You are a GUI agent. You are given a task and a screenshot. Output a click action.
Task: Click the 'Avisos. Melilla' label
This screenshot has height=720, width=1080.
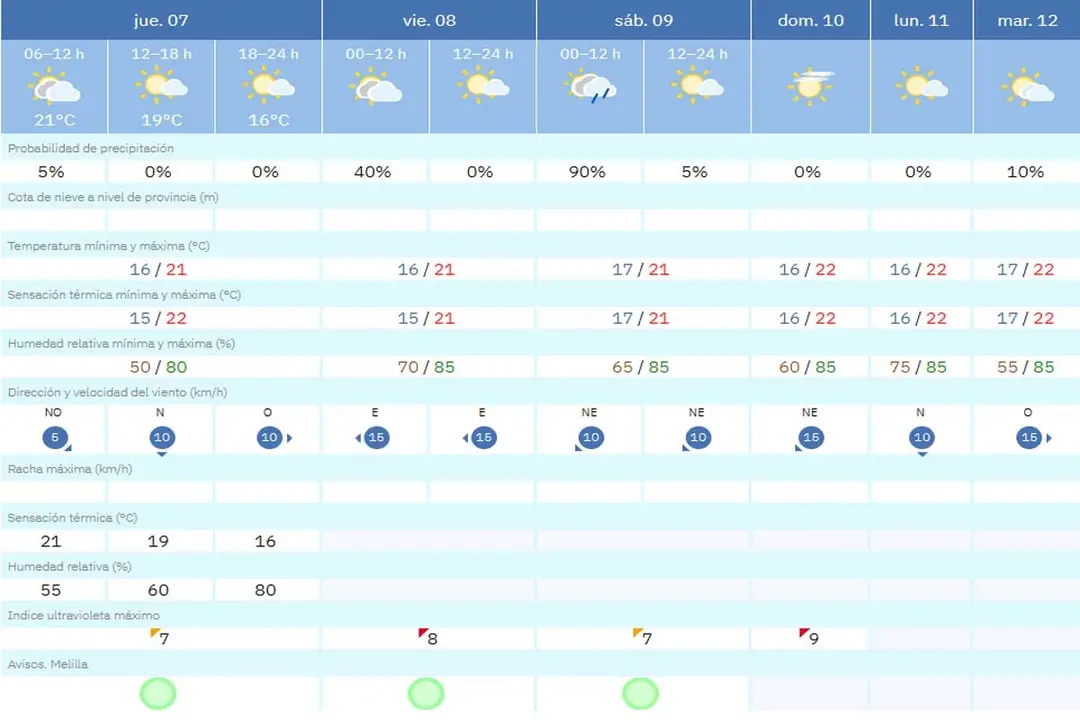pyautogui.click(x=48, y=664)
